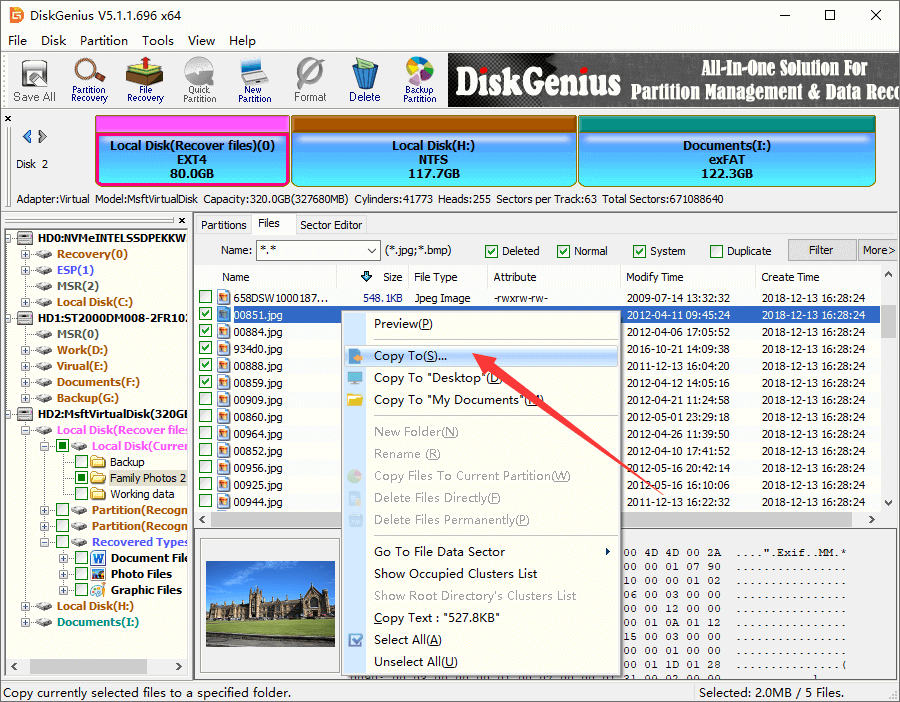The height and width of the screenshot is (702, 900).
Task: Toggle the System filter checkbox
Action: point(639,251)
